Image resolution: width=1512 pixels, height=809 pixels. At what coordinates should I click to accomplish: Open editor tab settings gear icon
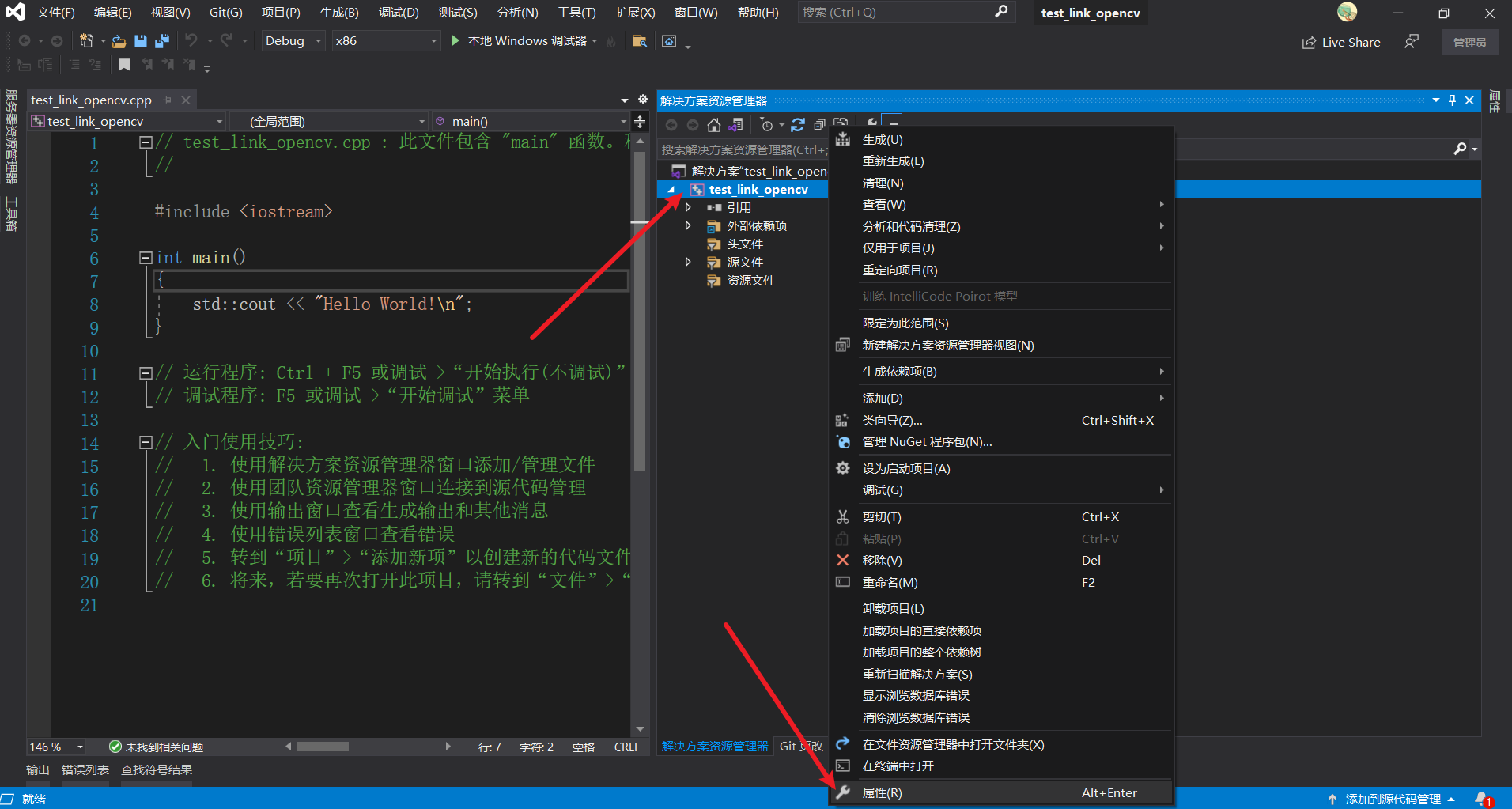[643, 100]
